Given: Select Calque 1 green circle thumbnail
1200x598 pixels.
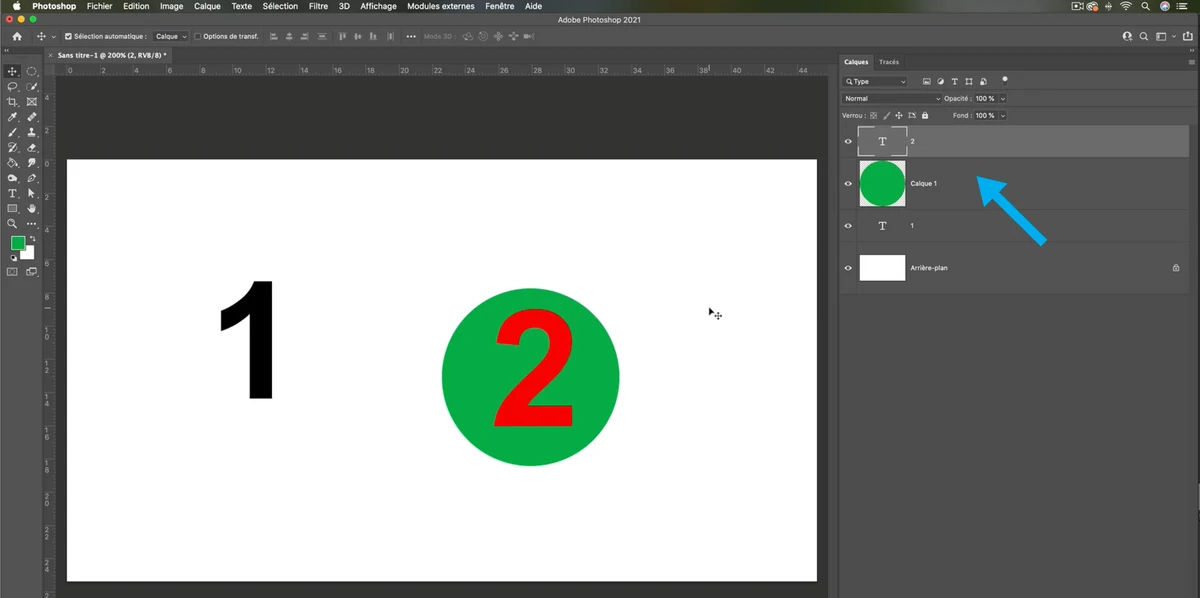Looking at the screenshot, I should click(x=882, y=184).
